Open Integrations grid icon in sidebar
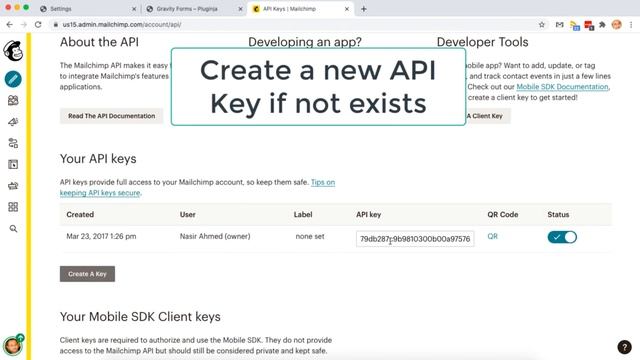The image size is (640, 360). pyautogui.click(x=13, y=207)
